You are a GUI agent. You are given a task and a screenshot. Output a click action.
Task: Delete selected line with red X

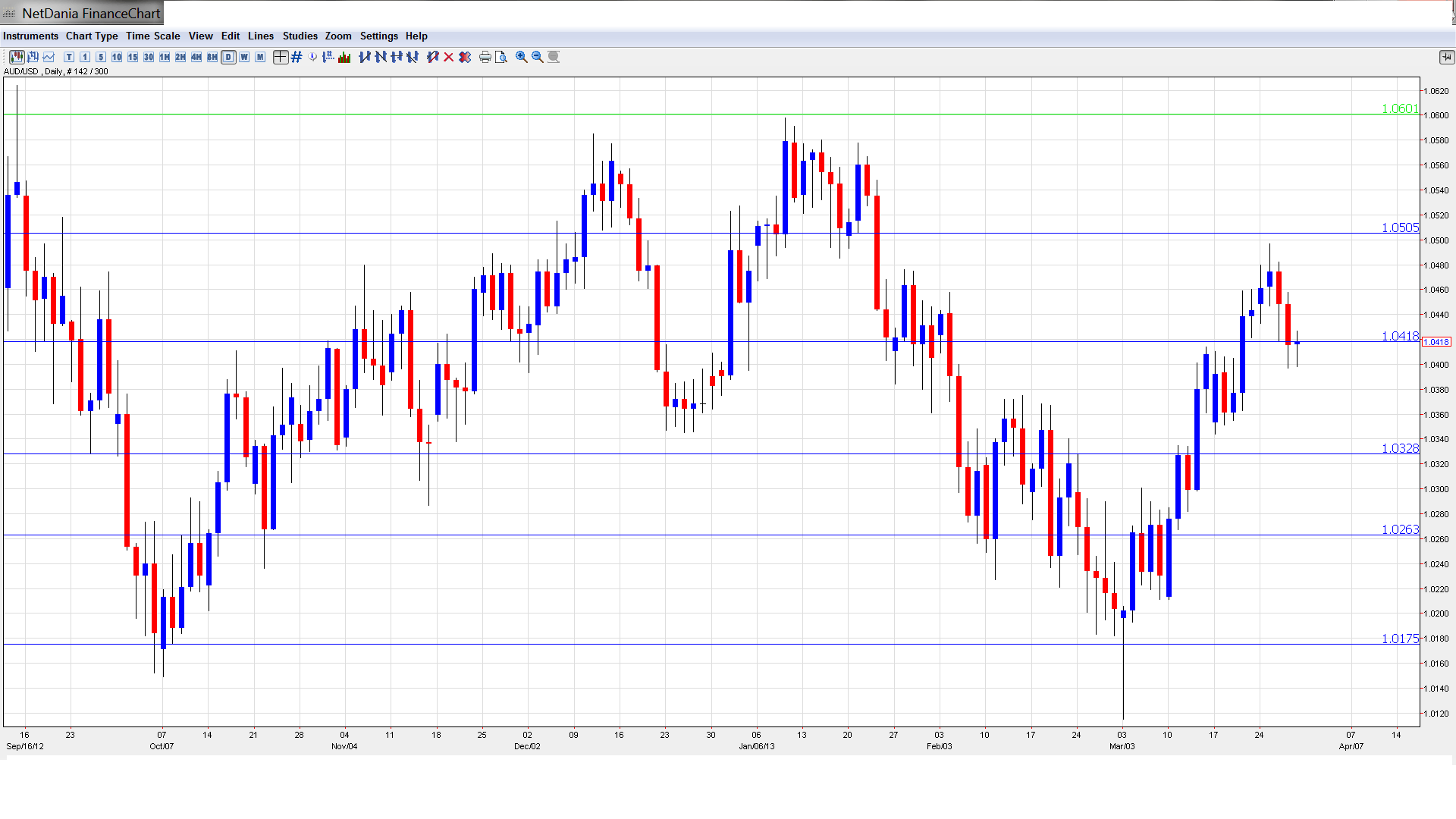pyautogui.click(x=449, y=57)
